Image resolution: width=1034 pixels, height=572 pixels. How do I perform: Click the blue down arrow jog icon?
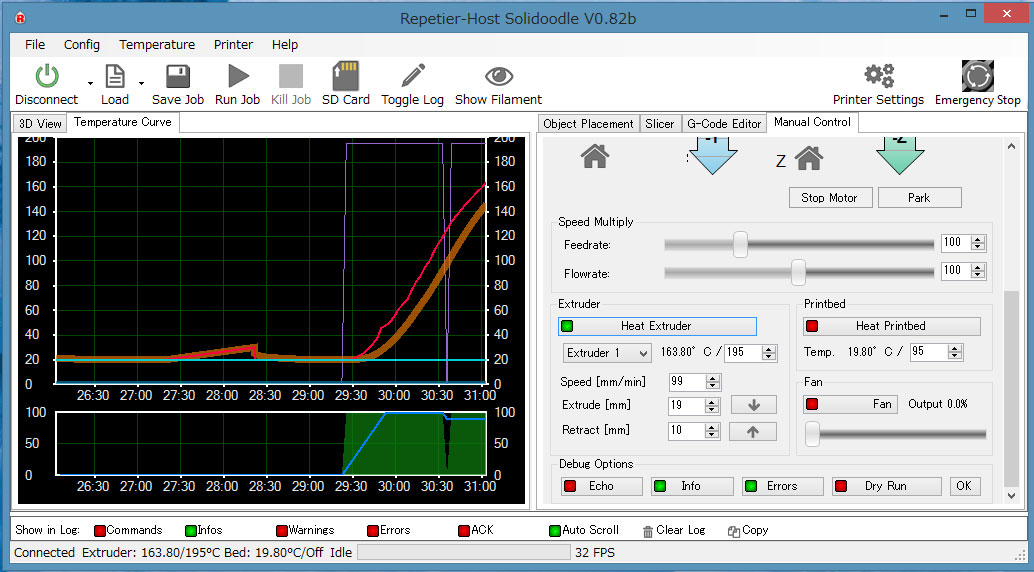[712, 156]
